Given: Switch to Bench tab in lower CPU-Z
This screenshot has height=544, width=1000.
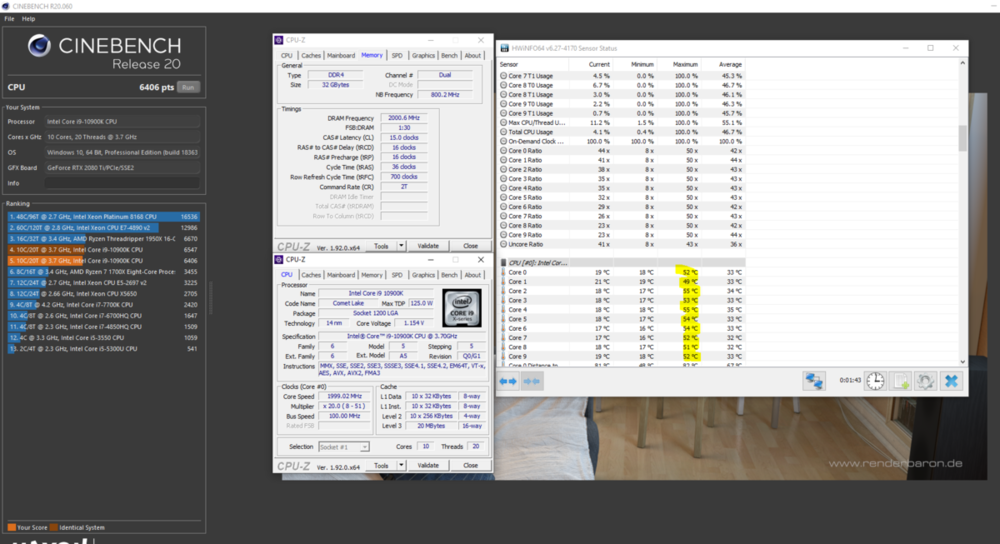Looking at the screenshot, I should pyautogui.click(x=449, y=275).
